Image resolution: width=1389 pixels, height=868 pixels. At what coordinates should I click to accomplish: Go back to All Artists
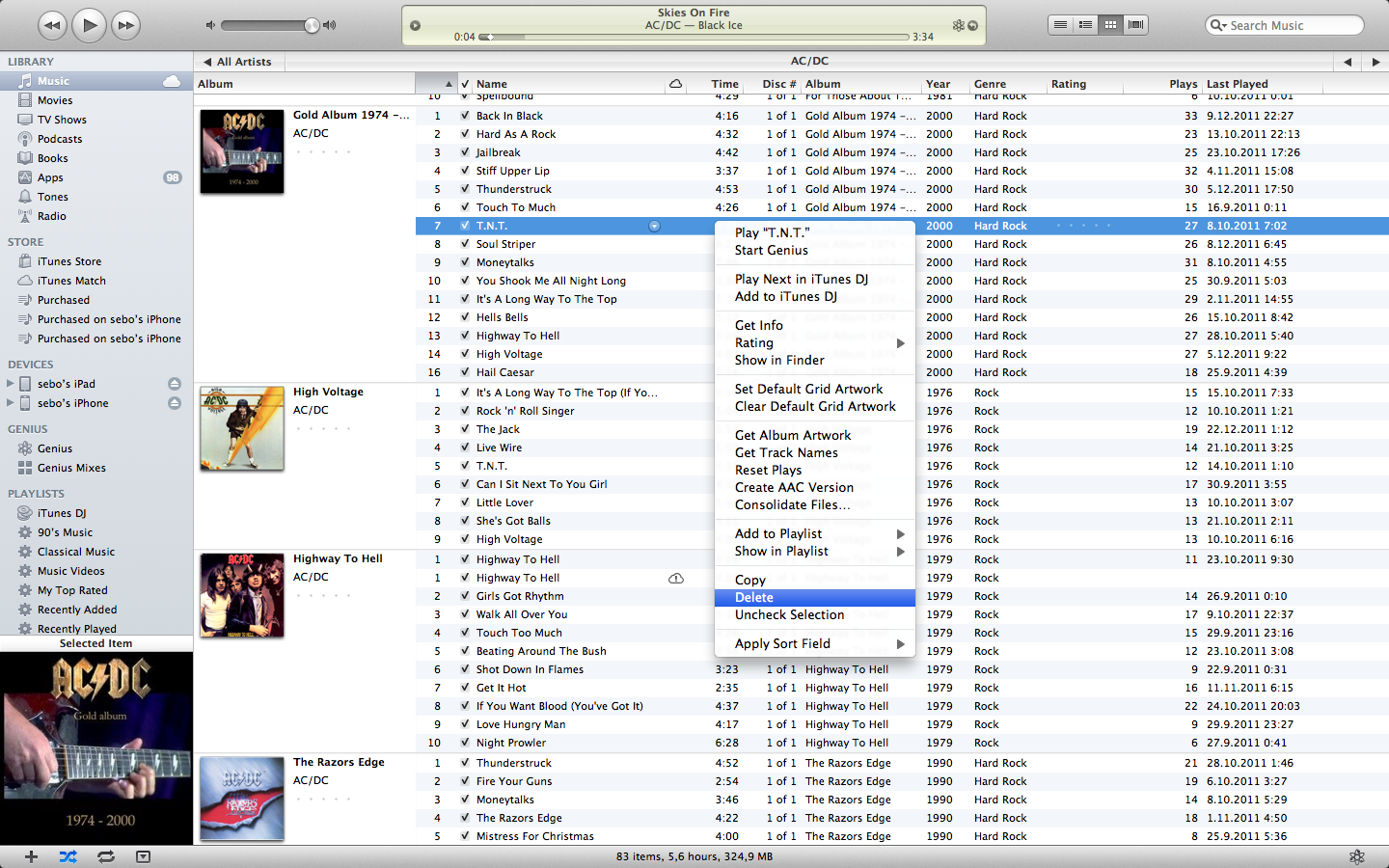237,62
